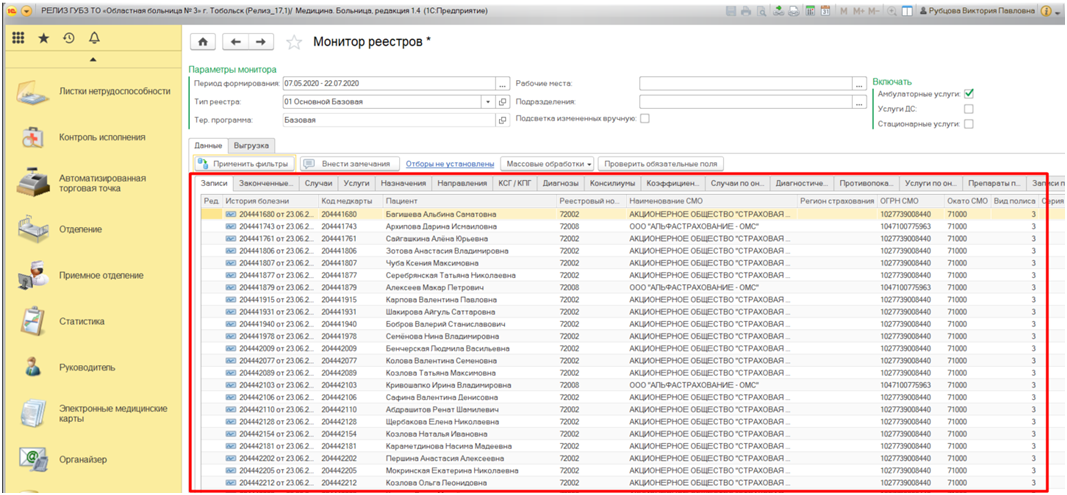Open the Диагнозы tab
1067x495 pixels.
point(561,183)
